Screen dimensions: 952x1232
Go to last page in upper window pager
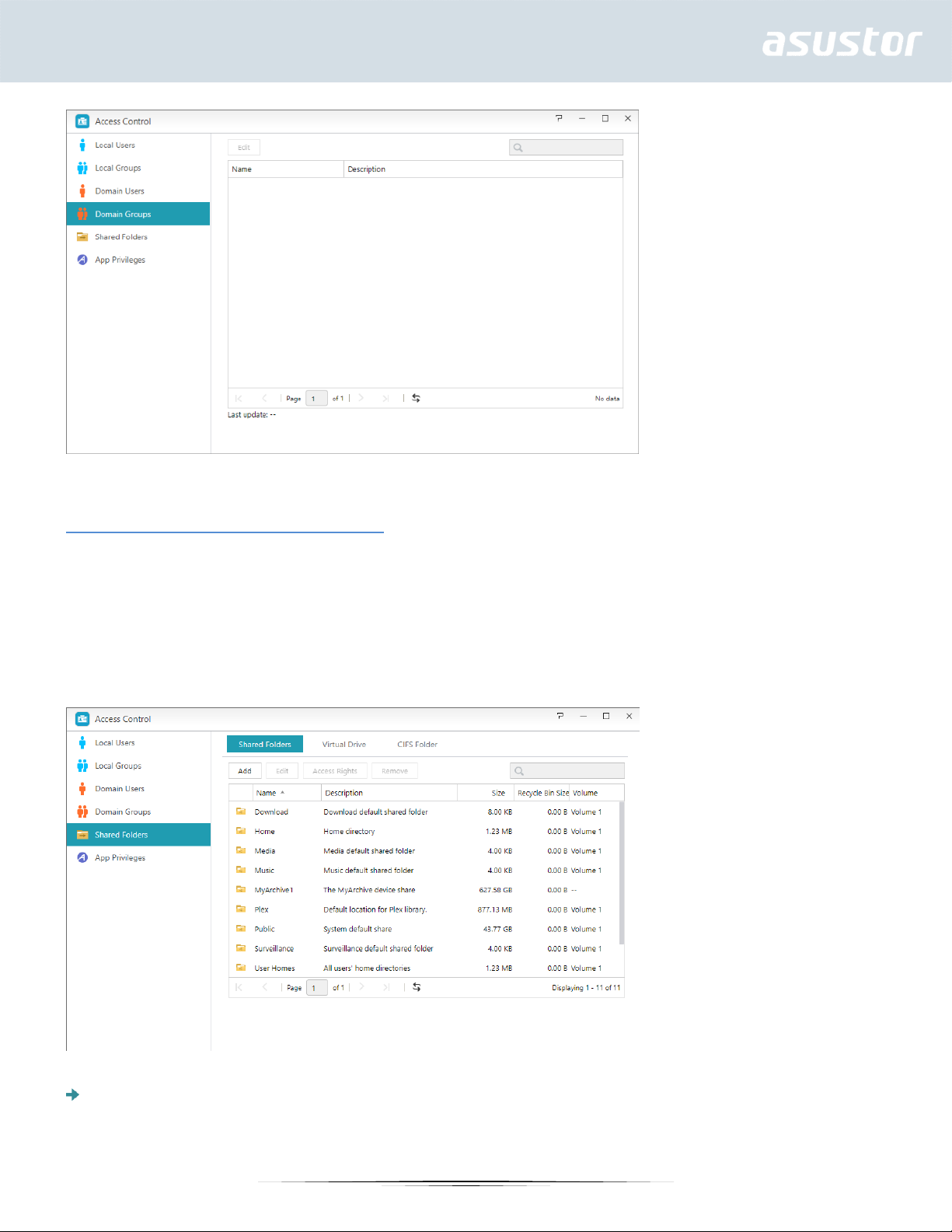point(385,398)
